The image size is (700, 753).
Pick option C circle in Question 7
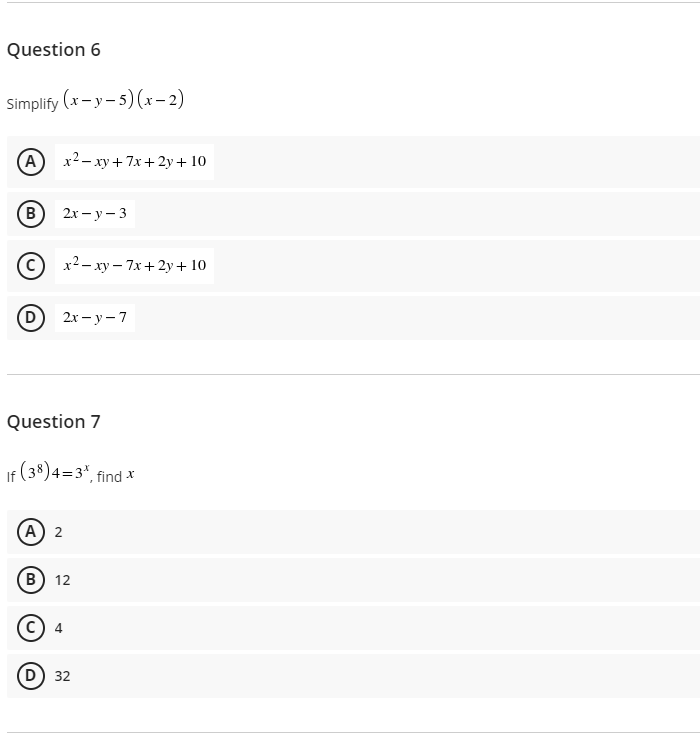pyautogui.click(x=31, y=627)
